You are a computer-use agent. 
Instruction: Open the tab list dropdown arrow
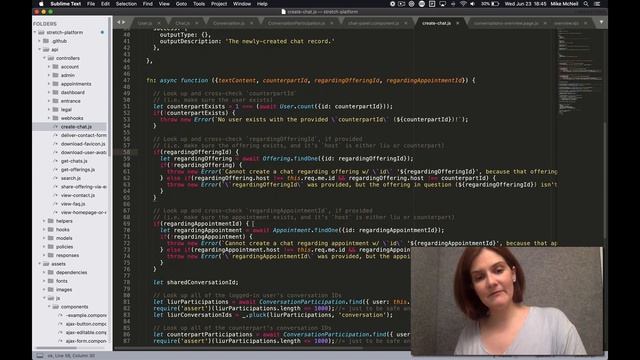point(601,22)
